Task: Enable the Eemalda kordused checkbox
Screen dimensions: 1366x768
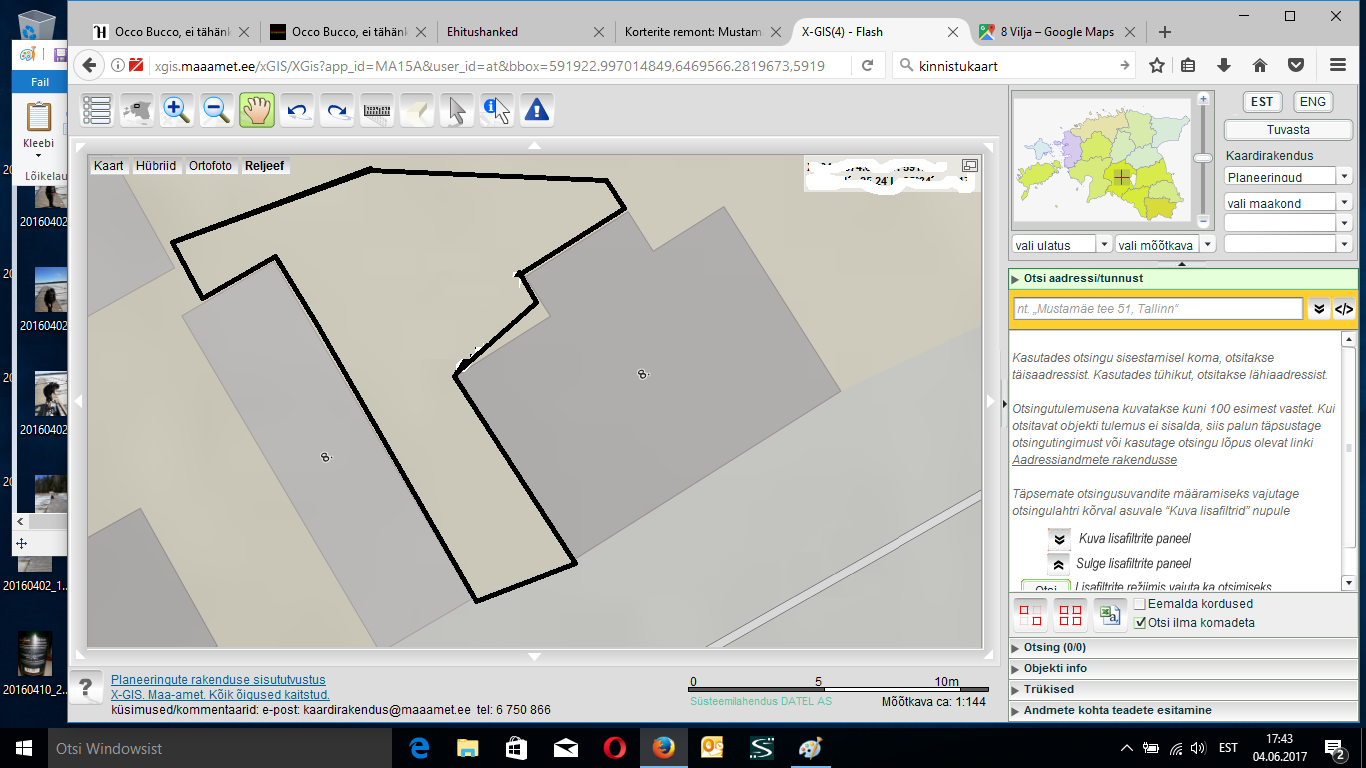Action: (1140, 604)
